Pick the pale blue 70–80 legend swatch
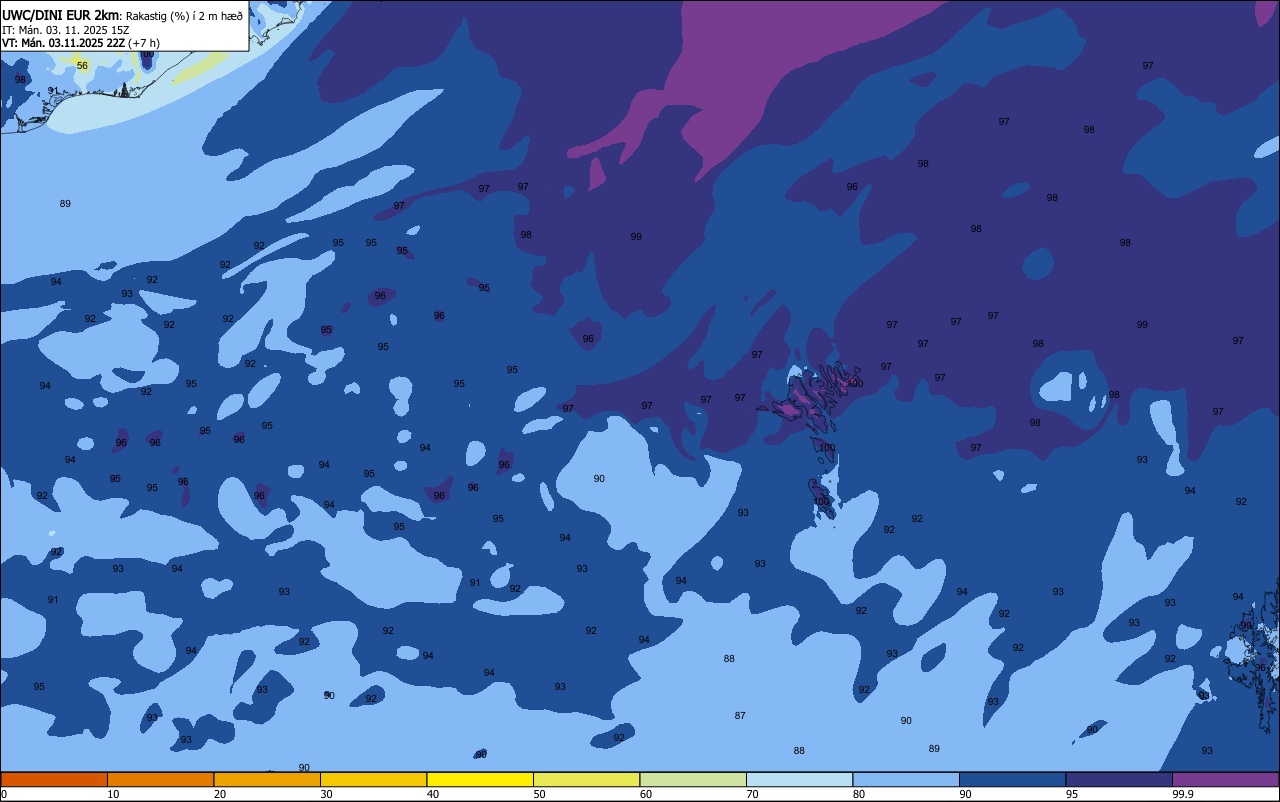This screenshot has width=1280, height=802. [x=799, y=779]
